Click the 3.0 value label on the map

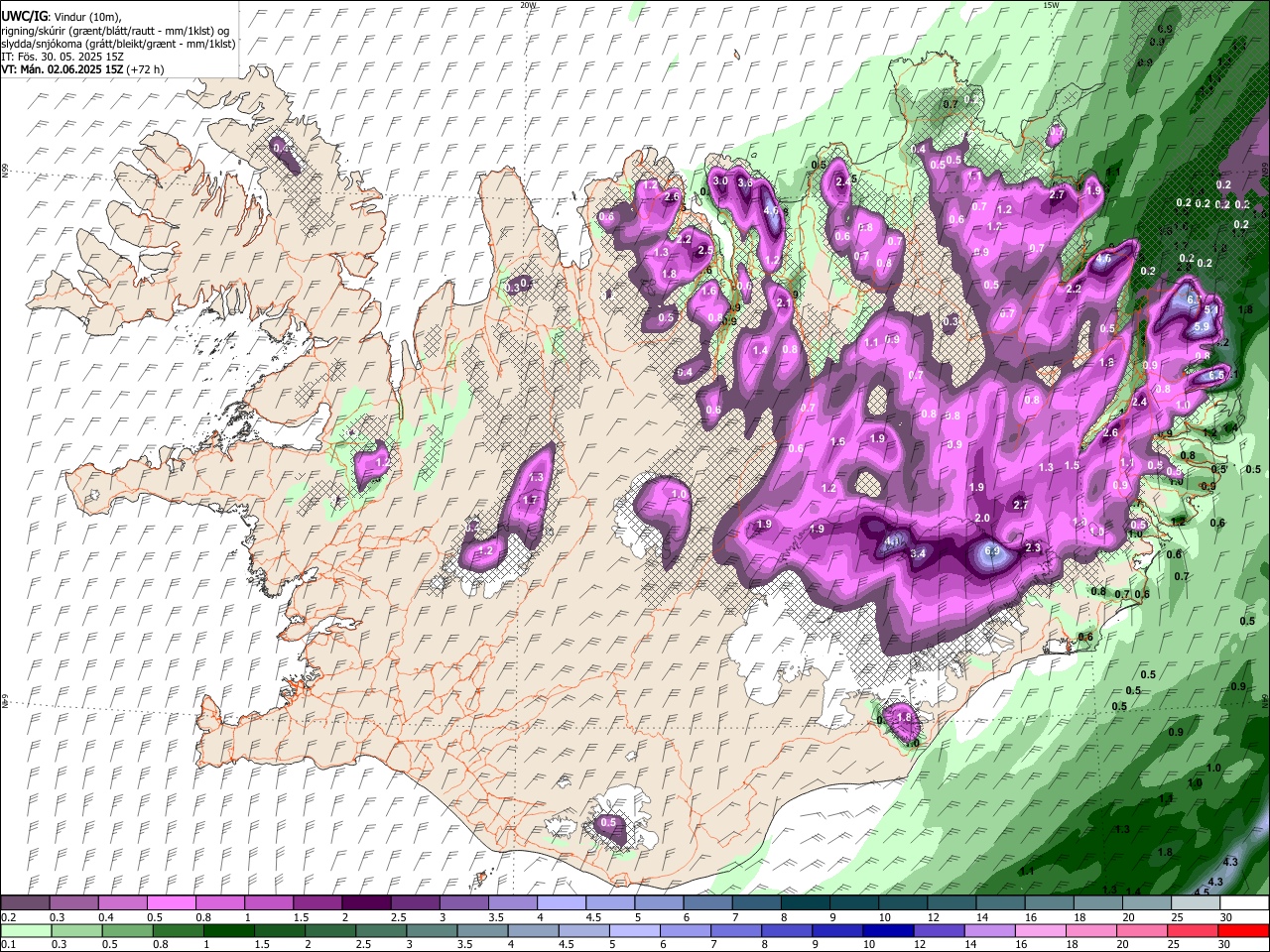coord(721,181)
